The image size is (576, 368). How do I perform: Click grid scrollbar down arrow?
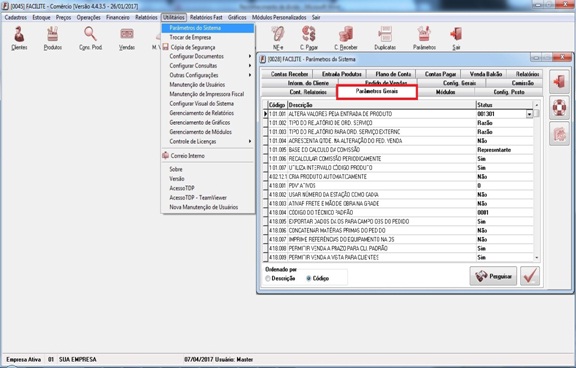pos(537,258)
